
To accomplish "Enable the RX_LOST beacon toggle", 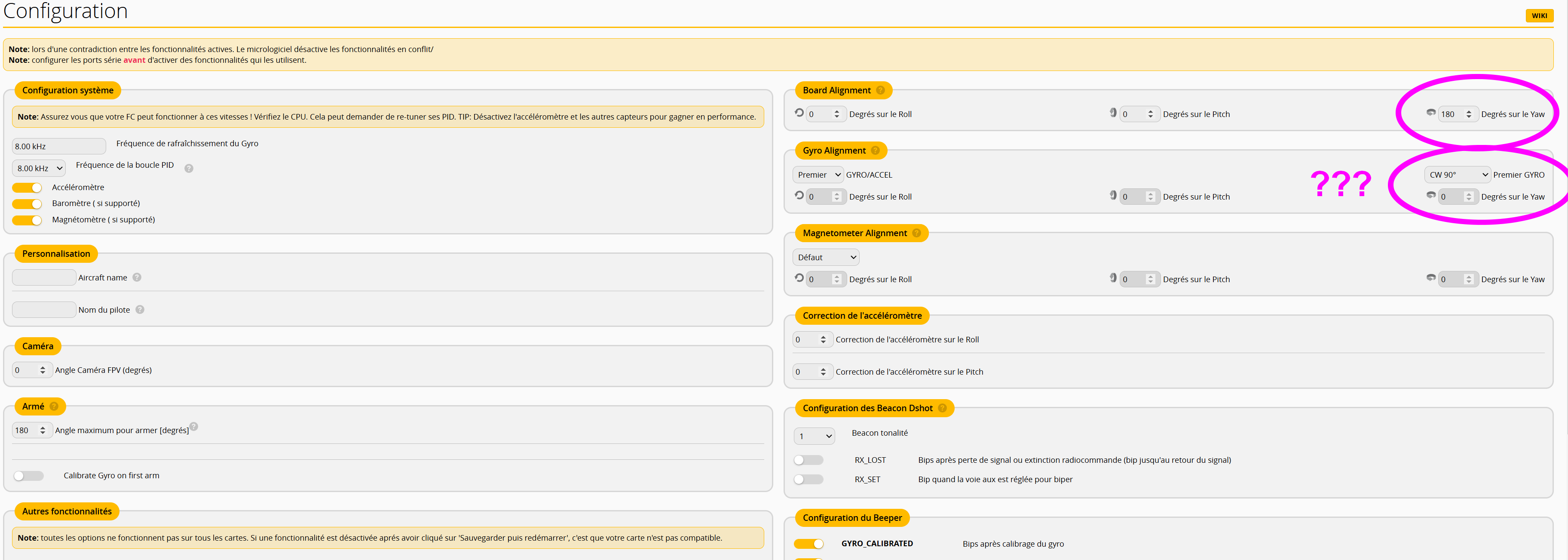I will [808, 460].
